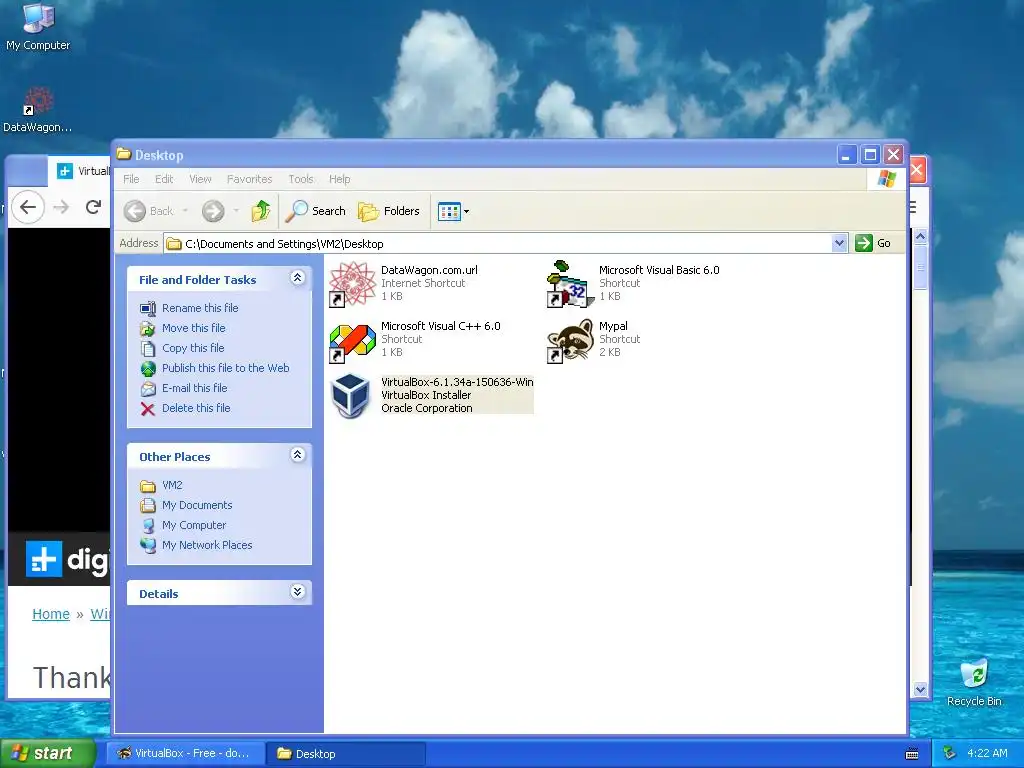Viewport: 1024px width, 768px height.
Task: Click the Forward arrow in Explorer toolbar
Action: tap(213, 211)
